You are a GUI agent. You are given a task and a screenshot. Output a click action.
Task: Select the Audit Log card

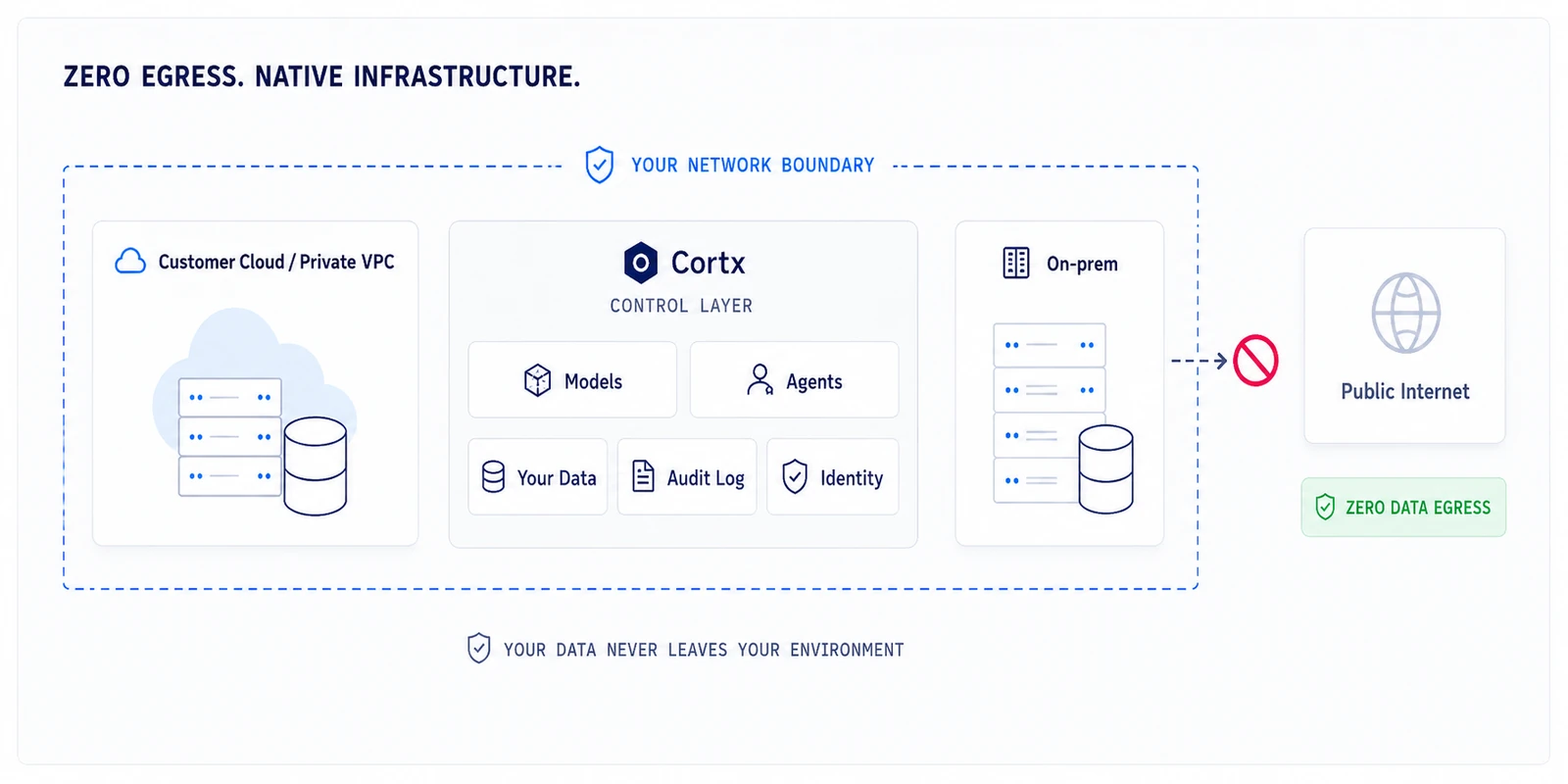pos(687,477)
